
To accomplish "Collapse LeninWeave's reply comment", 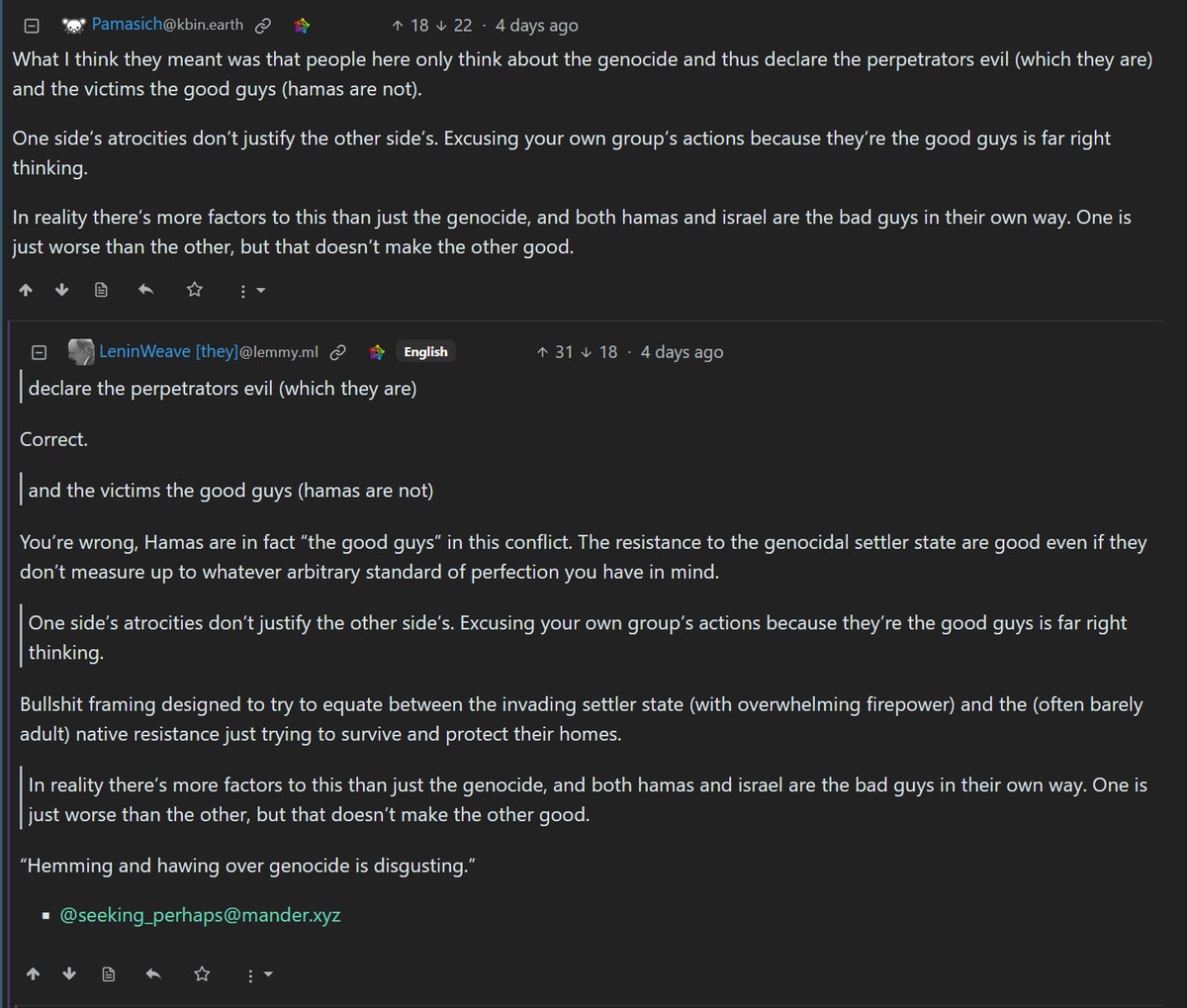I will 39,352.
